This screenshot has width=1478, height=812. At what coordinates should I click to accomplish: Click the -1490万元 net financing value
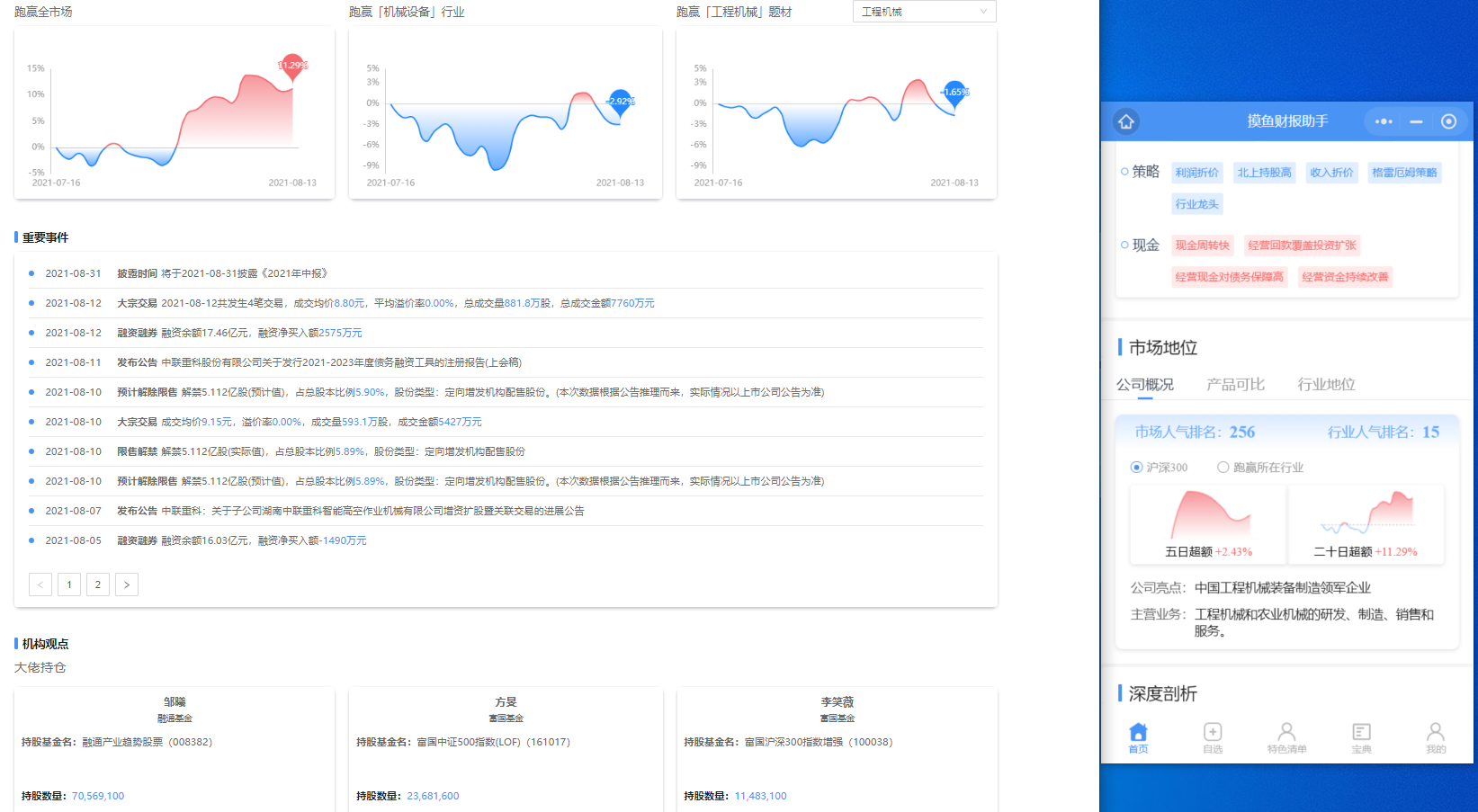click(345, 540)
